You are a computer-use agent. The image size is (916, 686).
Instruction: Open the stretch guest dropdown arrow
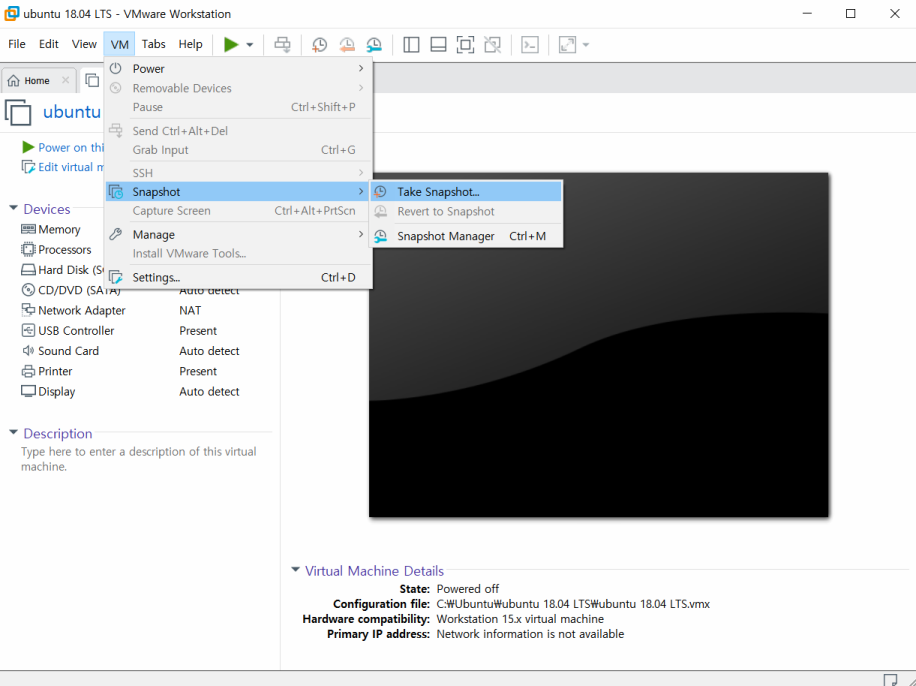(585, 45)
